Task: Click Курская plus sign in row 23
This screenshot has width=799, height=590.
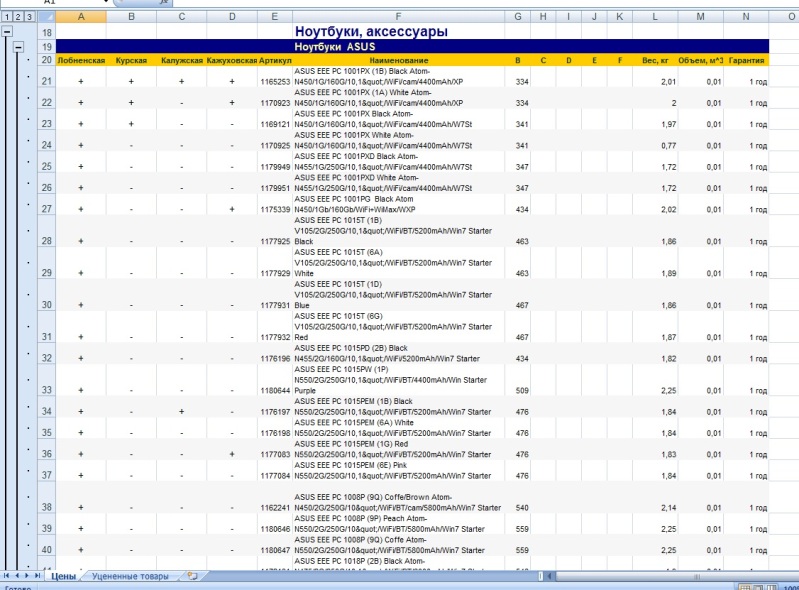Action: (131, 124)
